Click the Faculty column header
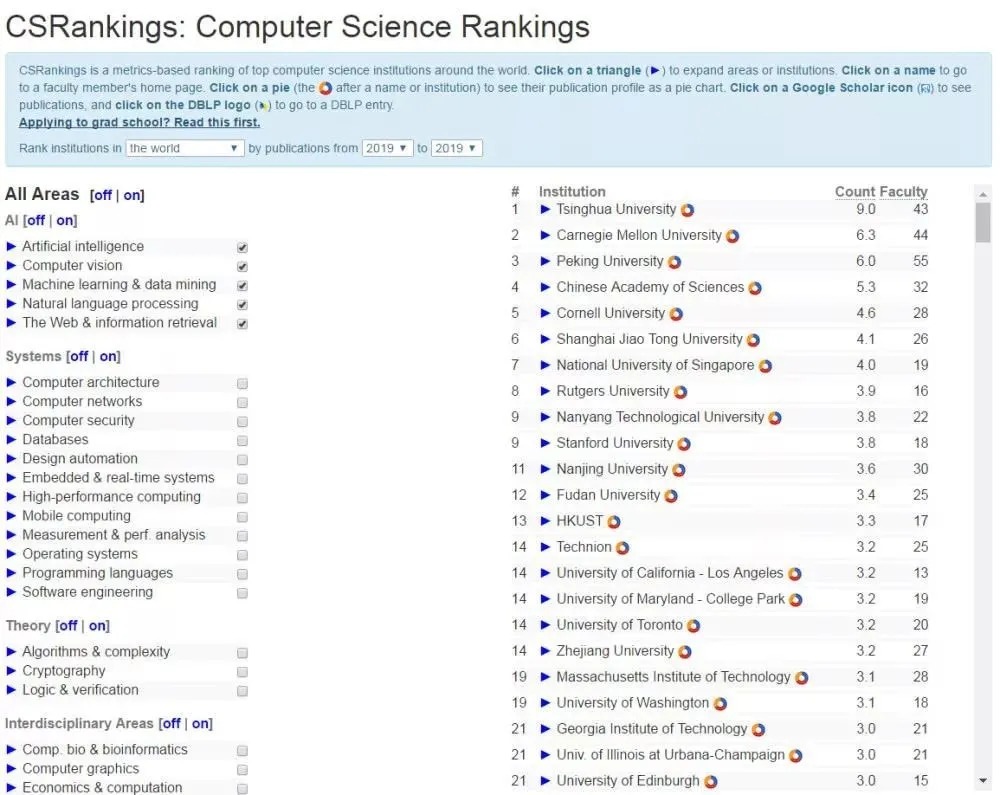 click(904, 192)
